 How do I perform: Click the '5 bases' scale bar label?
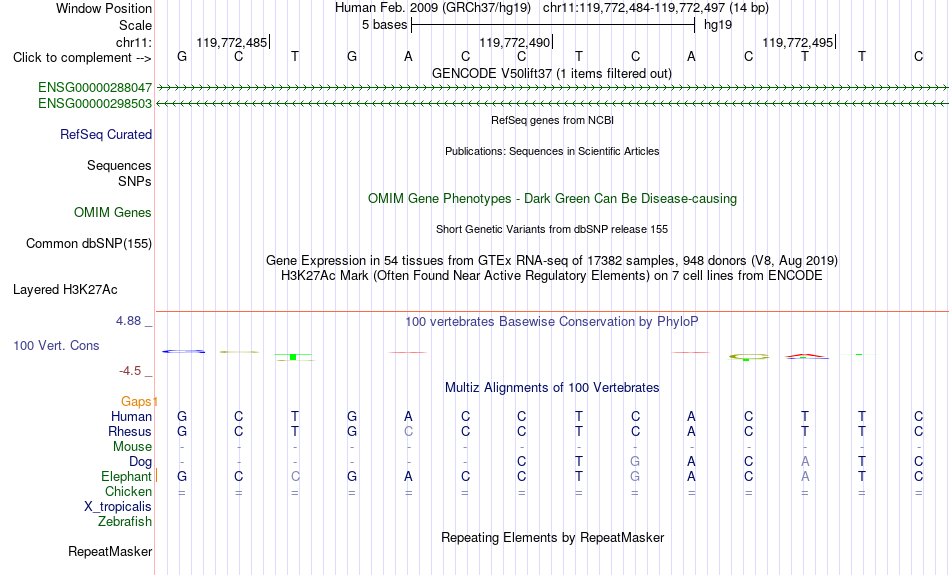point(385,25)
